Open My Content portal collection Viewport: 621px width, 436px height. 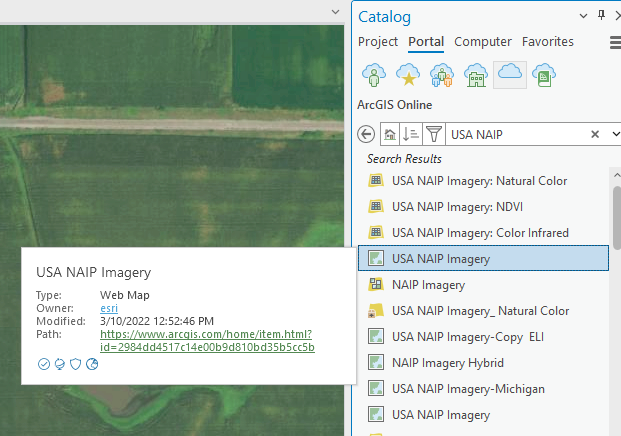373,74
